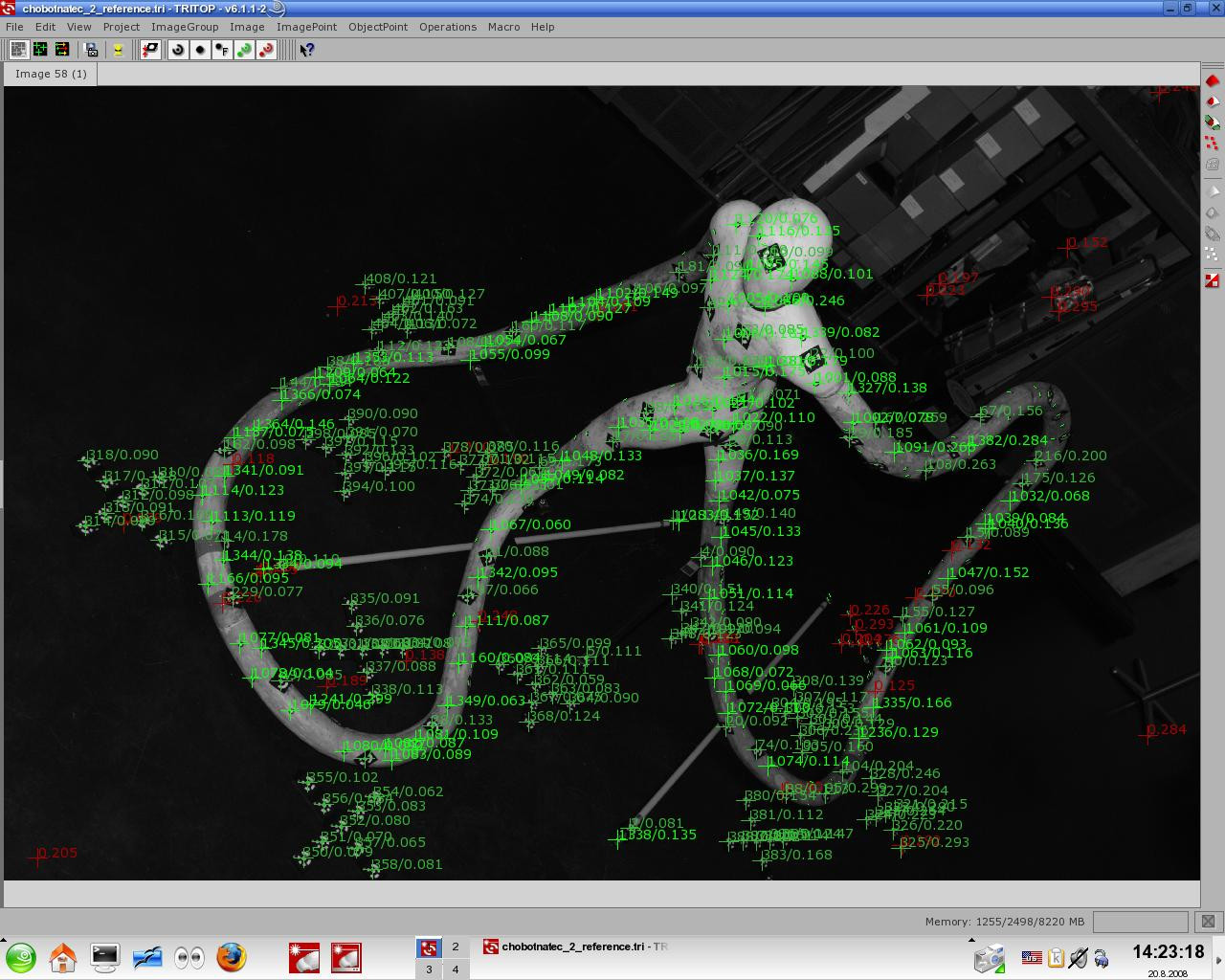Viewport: 1225px width, 980px height.
Task: Toggle the red-white checkered square sidebar icon
Action: [x=1212, y=280]
